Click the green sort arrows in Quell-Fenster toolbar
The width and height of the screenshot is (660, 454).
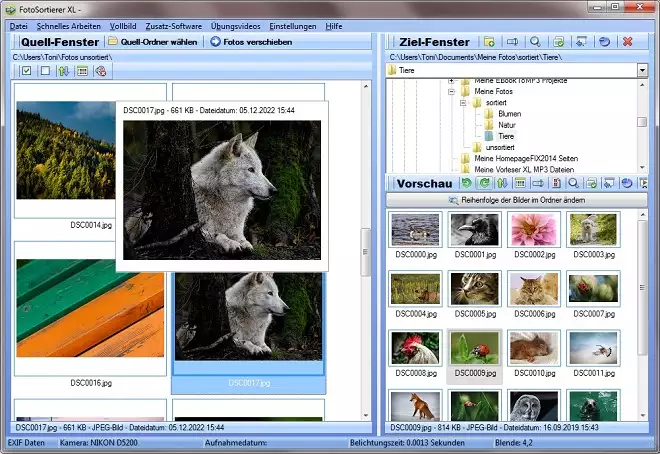point(63,71)
